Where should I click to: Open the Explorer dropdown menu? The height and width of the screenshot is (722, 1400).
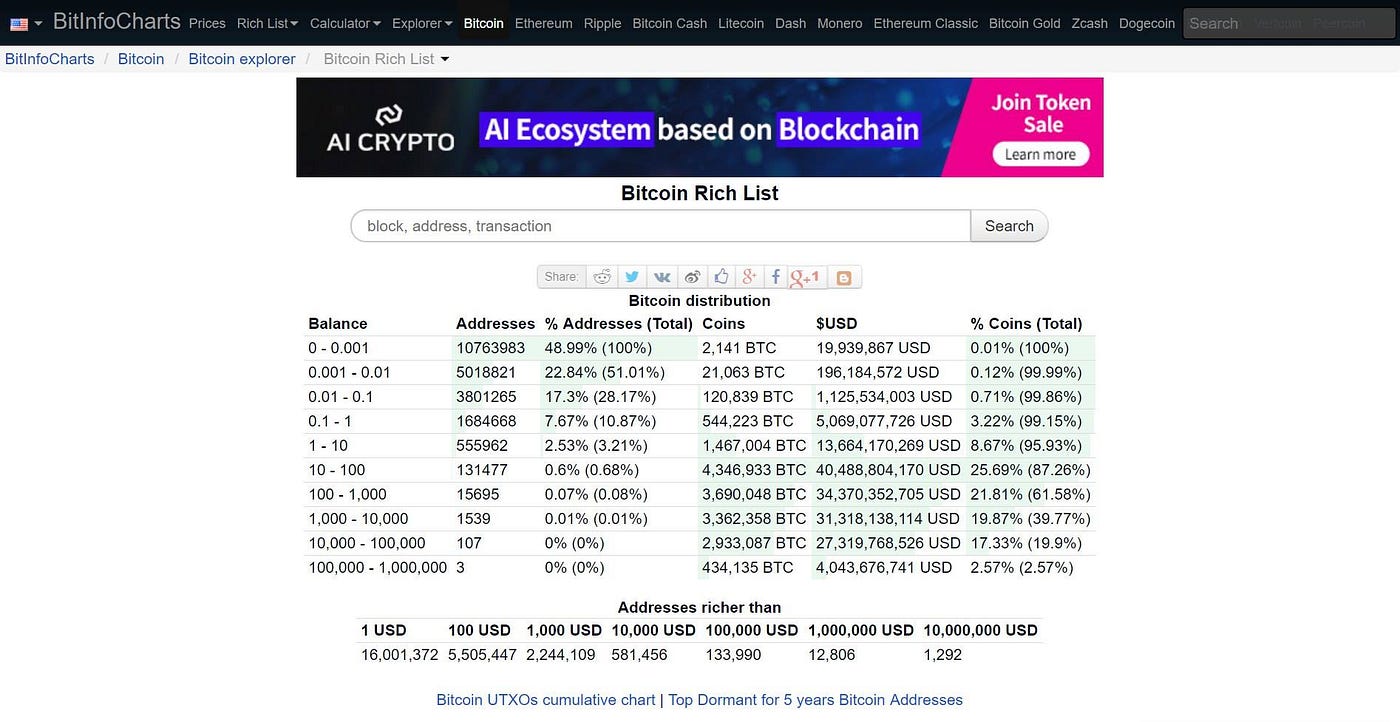tap(421, 23)
